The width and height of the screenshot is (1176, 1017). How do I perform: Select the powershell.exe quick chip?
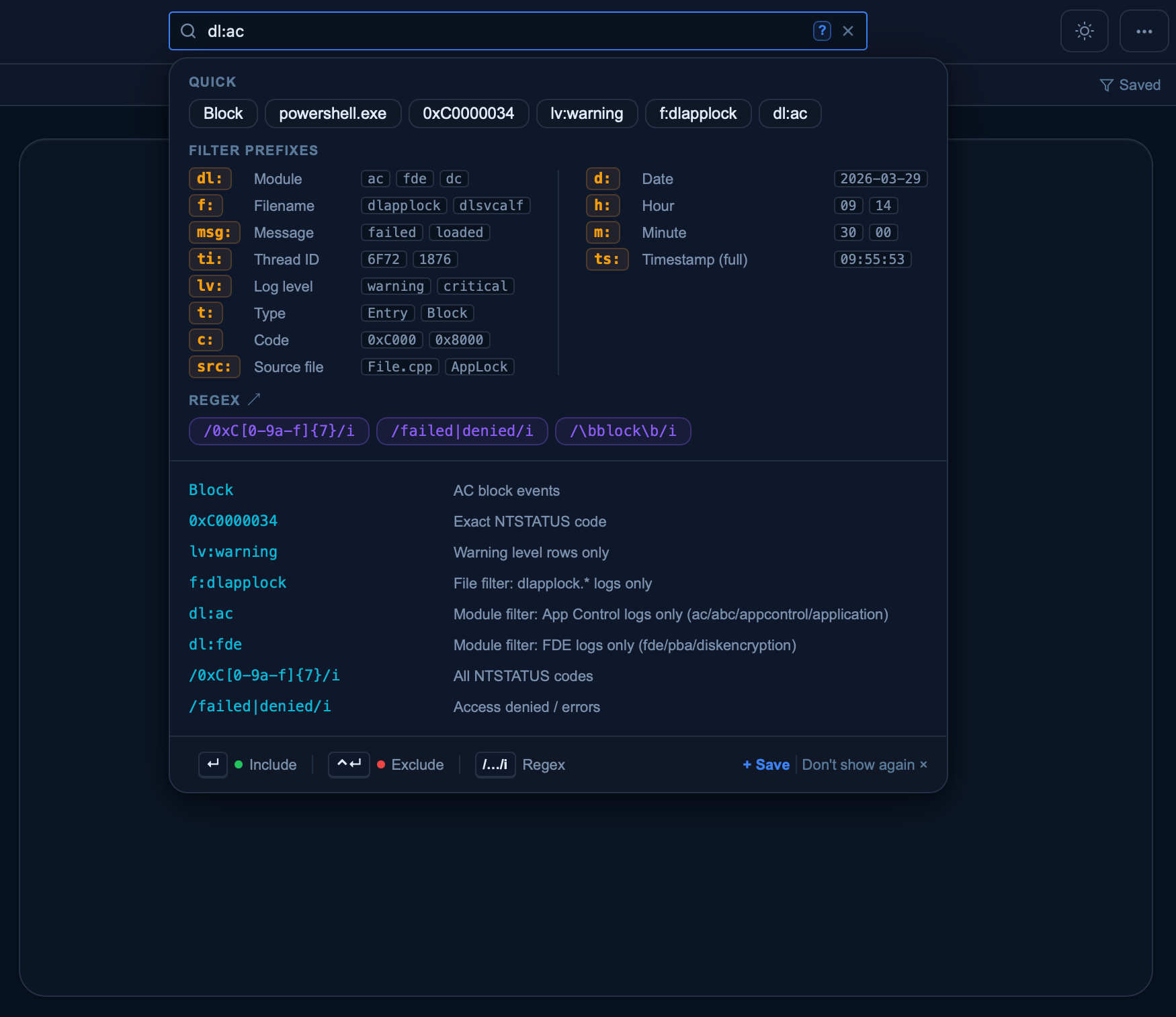333,114
